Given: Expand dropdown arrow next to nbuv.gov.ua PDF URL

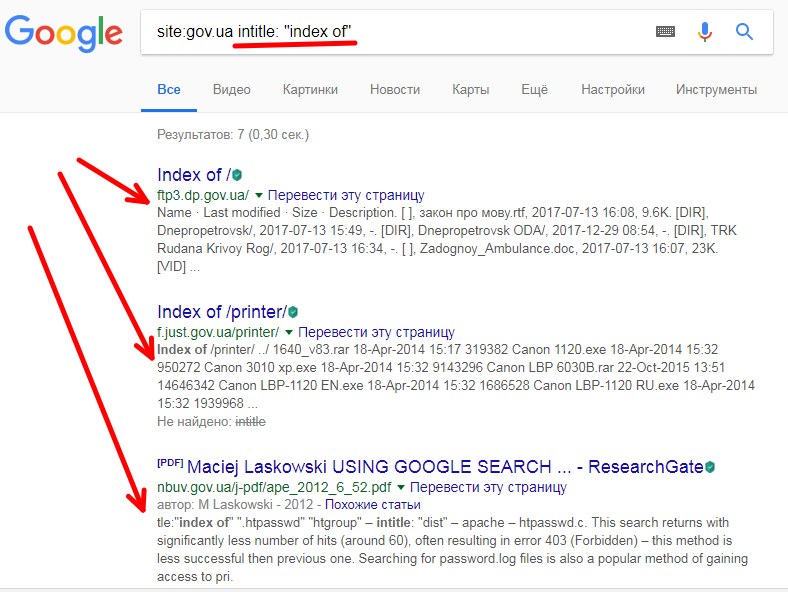Looking at the screenshot, I should [x=400, y=487].
